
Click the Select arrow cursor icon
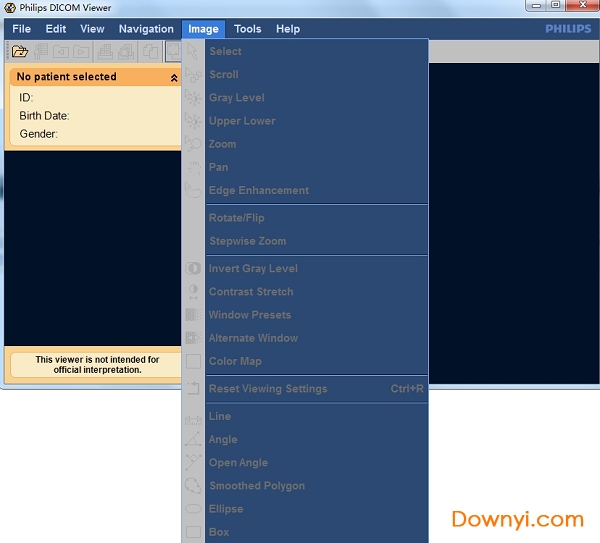pyautogui.click(x=193, y=52)
